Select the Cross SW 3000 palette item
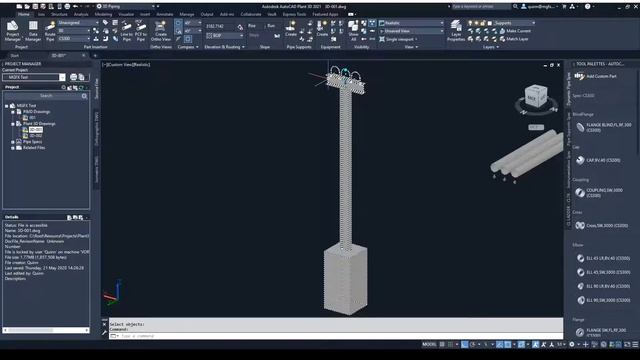Image resolution: width=640 pixels, height=360 pixels. [x=602, y=225]
